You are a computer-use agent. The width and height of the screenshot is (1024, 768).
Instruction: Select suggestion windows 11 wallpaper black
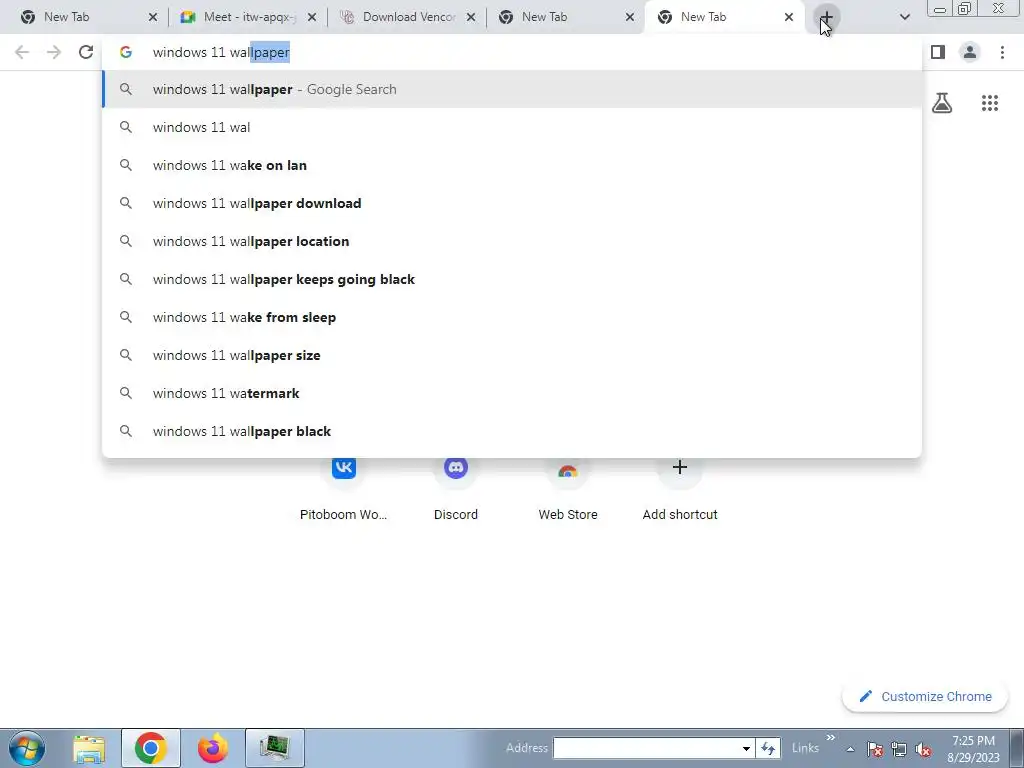(x=512, y=431)
